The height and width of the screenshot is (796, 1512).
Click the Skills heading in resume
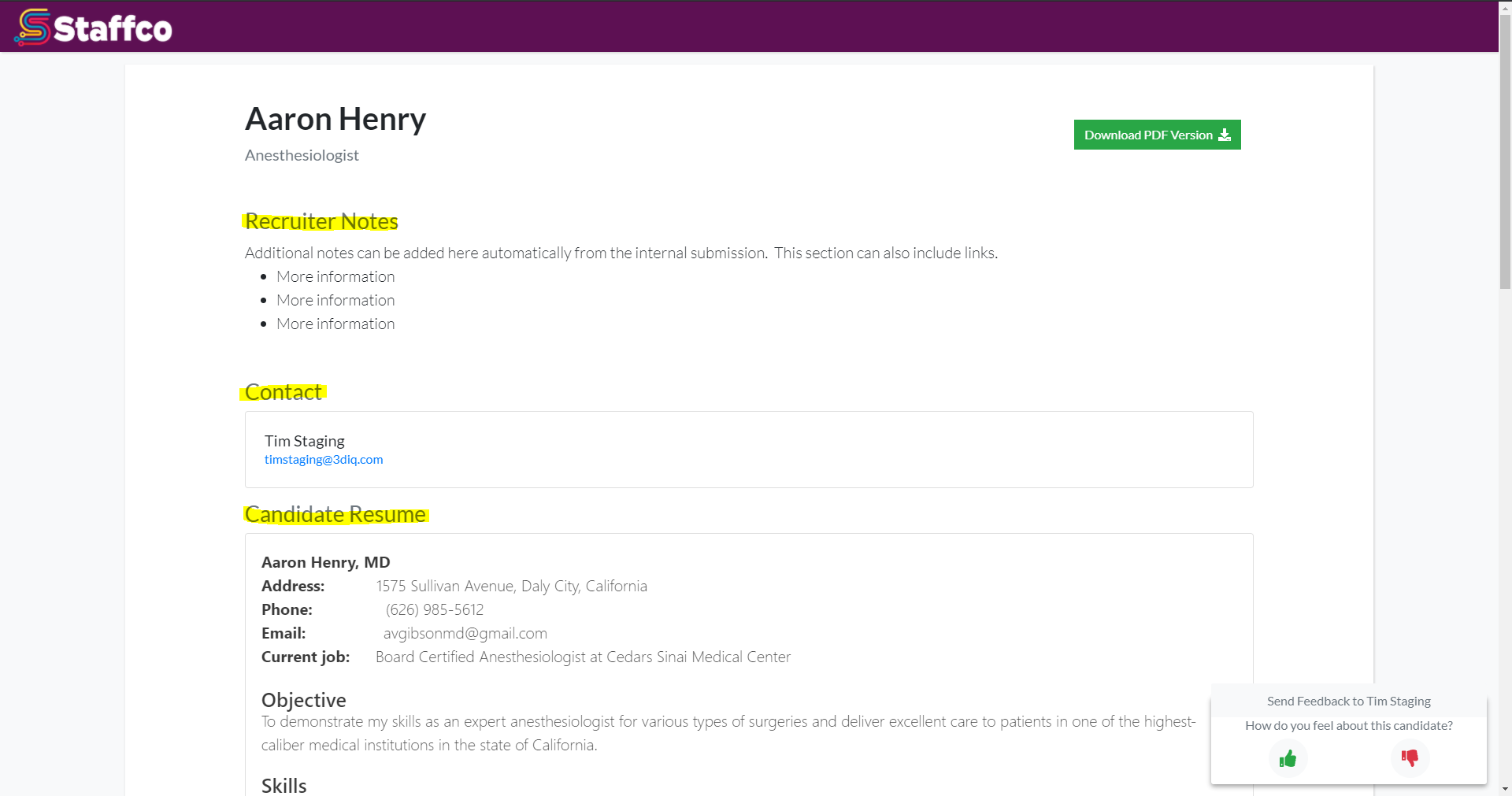coord(284,786)
